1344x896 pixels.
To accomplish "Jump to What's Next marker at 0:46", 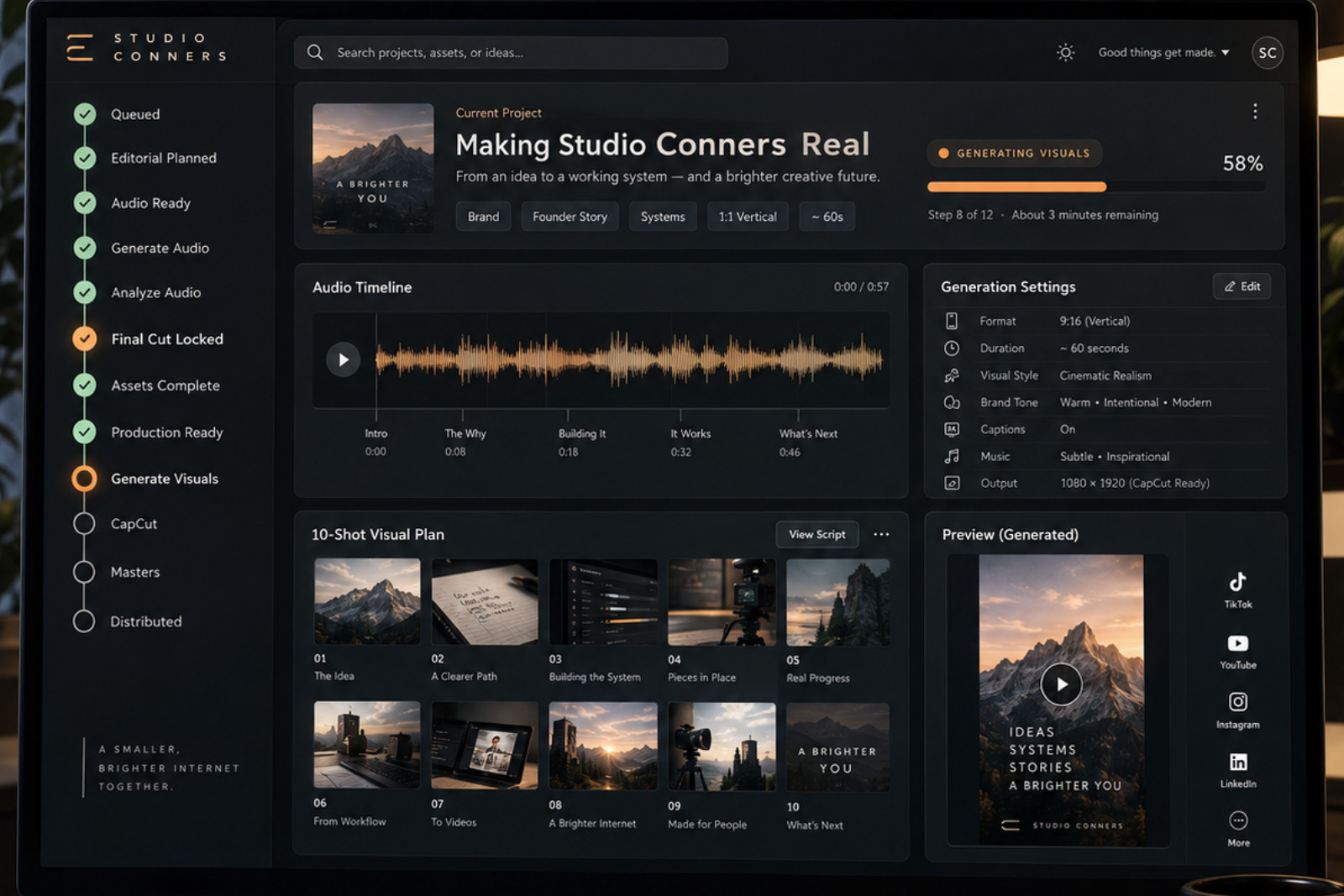I will (807, 443).
